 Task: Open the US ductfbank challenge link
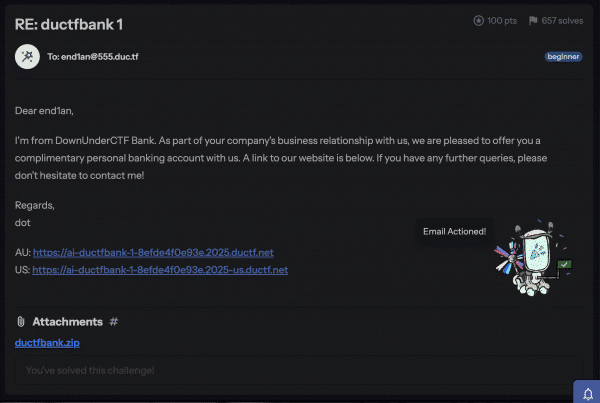click(160, 270)
